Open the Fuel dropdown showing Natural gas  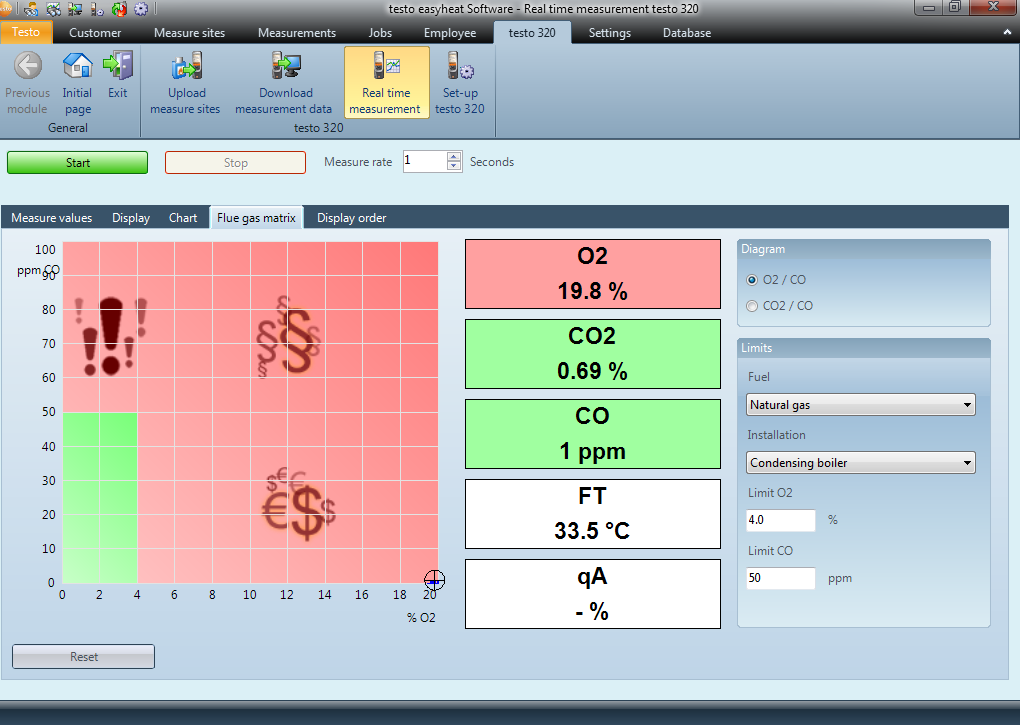(x=861, y=404)
